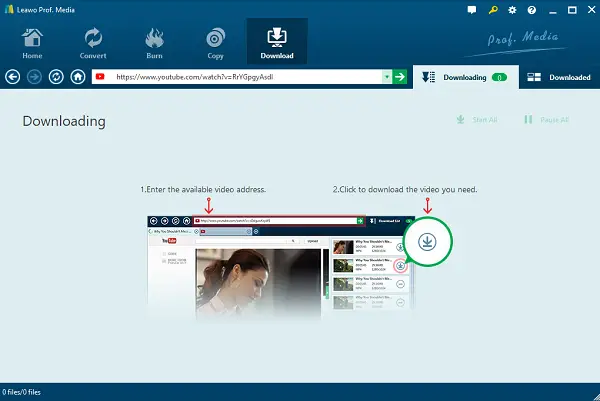Open the help question mark
The image size is (600, 401).
coord(532,10)
